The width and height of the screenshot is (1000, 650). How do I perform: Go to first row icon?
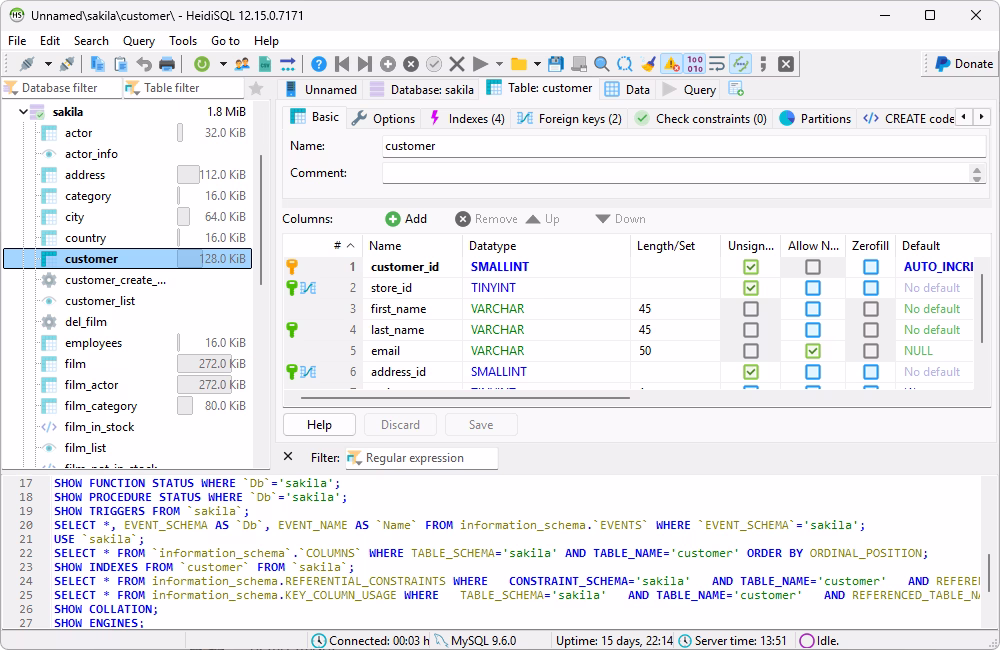pos(342,64)
